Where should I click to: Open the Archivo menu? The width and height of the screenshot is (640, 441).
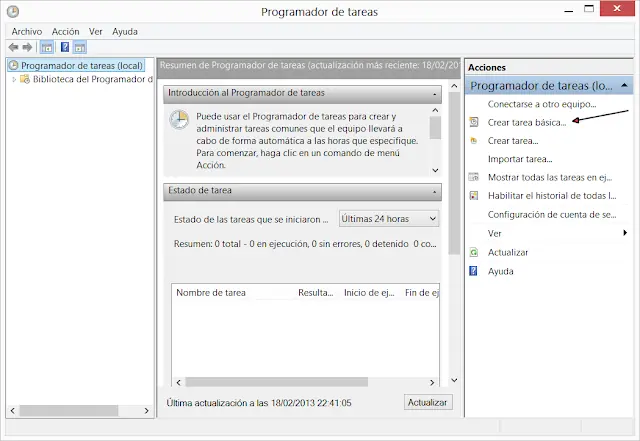27,31
